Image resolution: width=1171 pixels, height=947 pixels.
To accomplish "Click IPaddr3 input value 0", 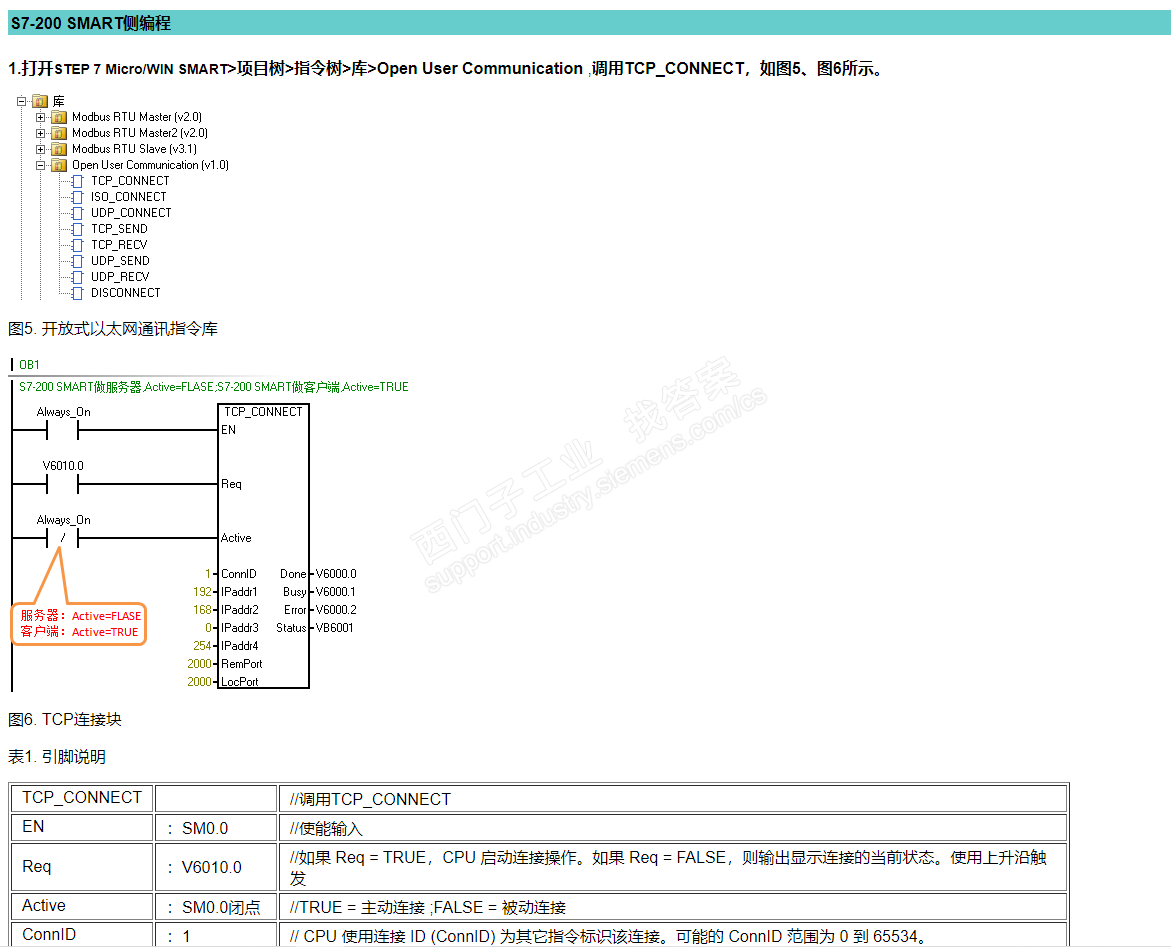I will 208,627.
